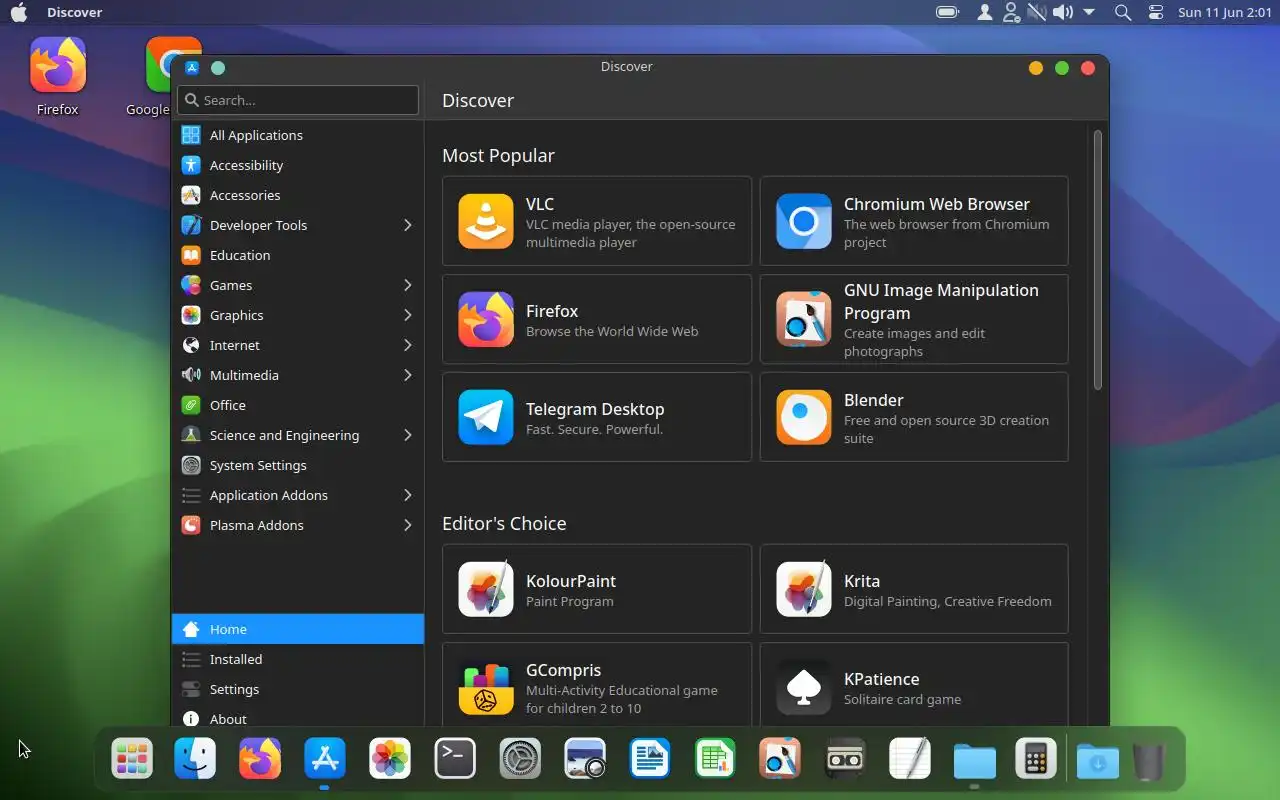Expand the Internet category arrow

[407, 345]
